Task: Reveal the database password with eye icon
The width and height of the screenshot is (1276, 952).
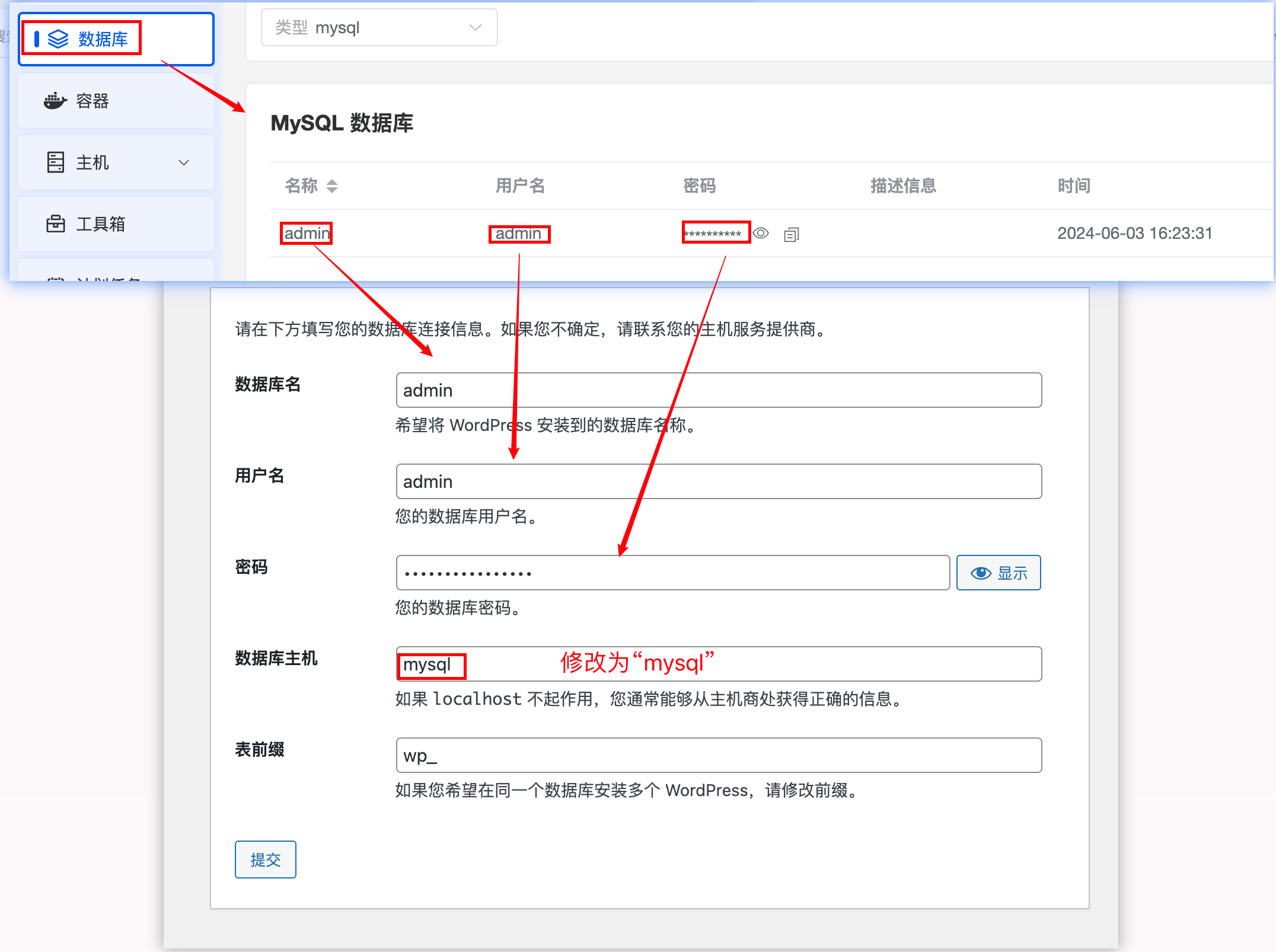Action: click(761, 234)
